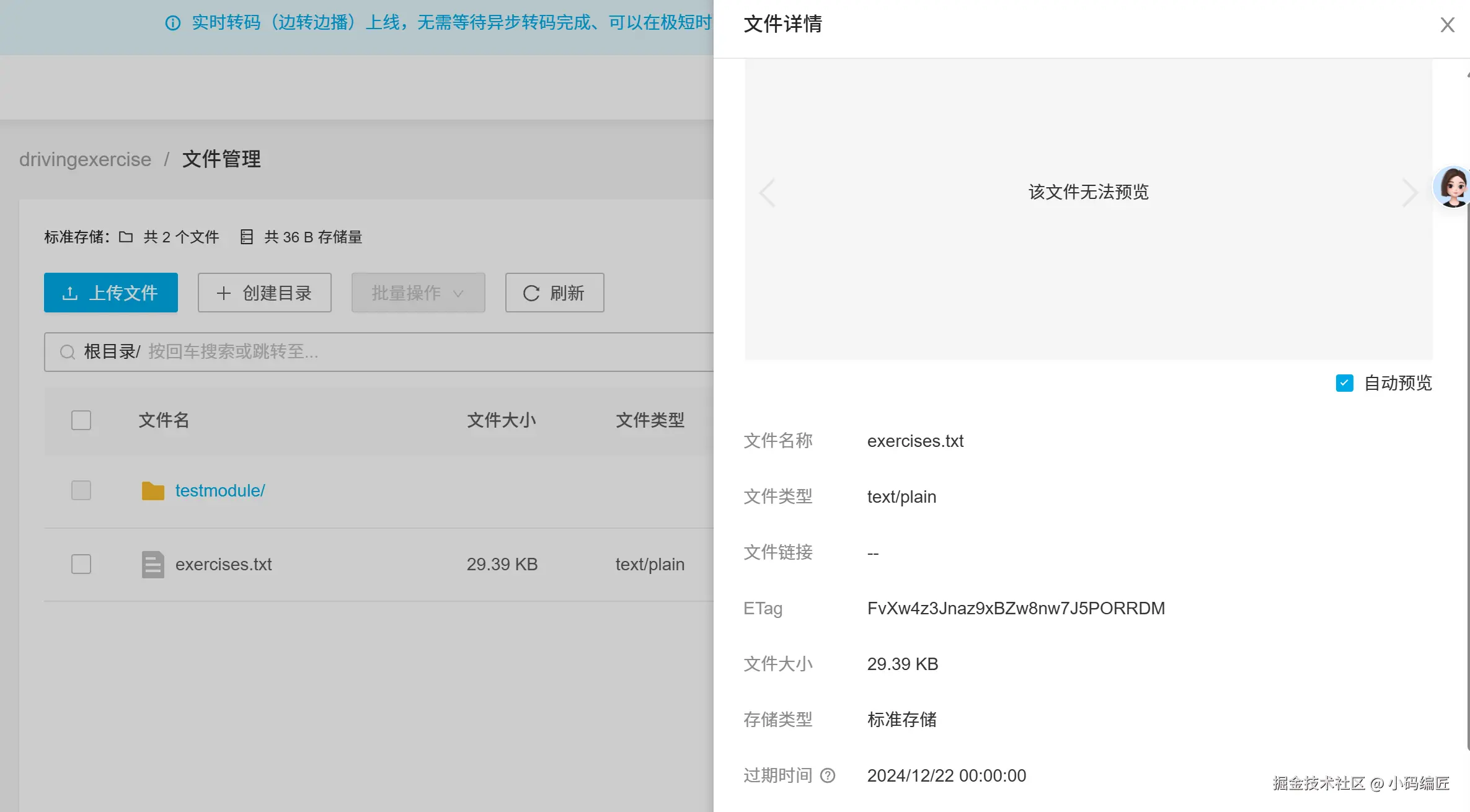The width and height of the screenshot is (1470, 812).
Task: Navigate to drivingexercise in the breadcrumb
Action: (x=85, y=159)
